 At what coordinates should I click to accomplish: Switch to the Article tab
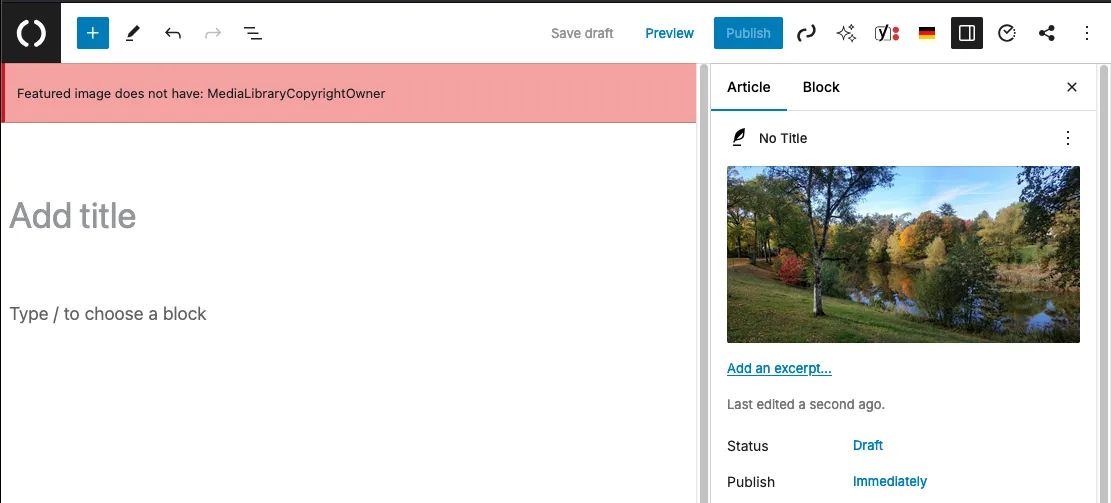point(748,87)
